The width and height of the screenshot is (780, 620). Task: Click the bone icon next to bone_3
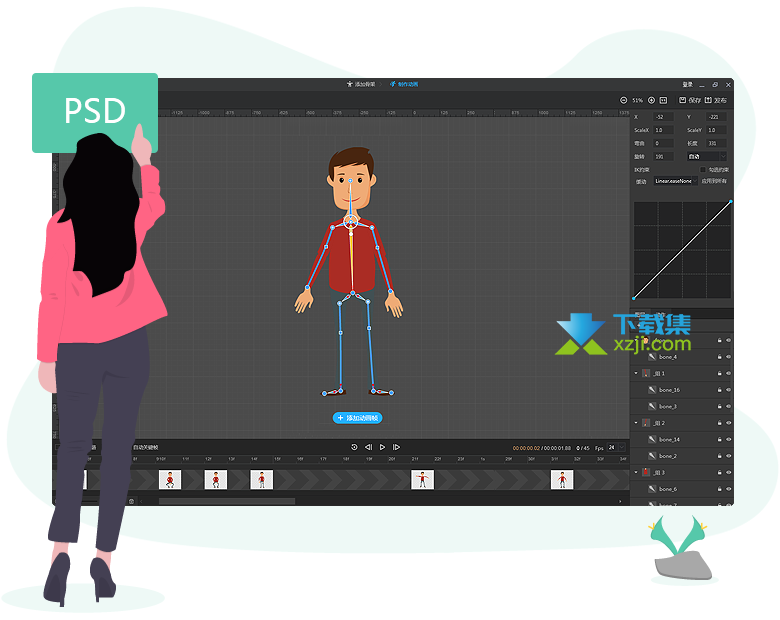coord(652,406)
